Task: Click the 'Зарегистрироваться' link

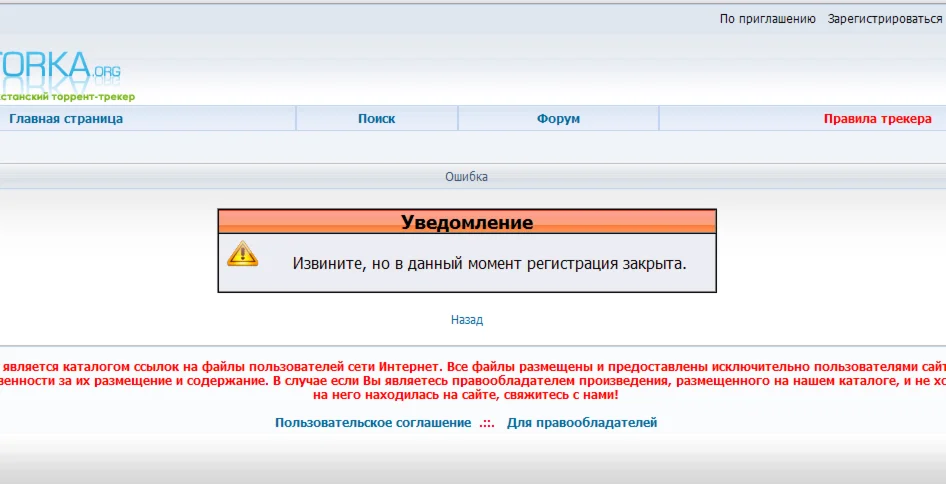Action: (x=884, y=19)
